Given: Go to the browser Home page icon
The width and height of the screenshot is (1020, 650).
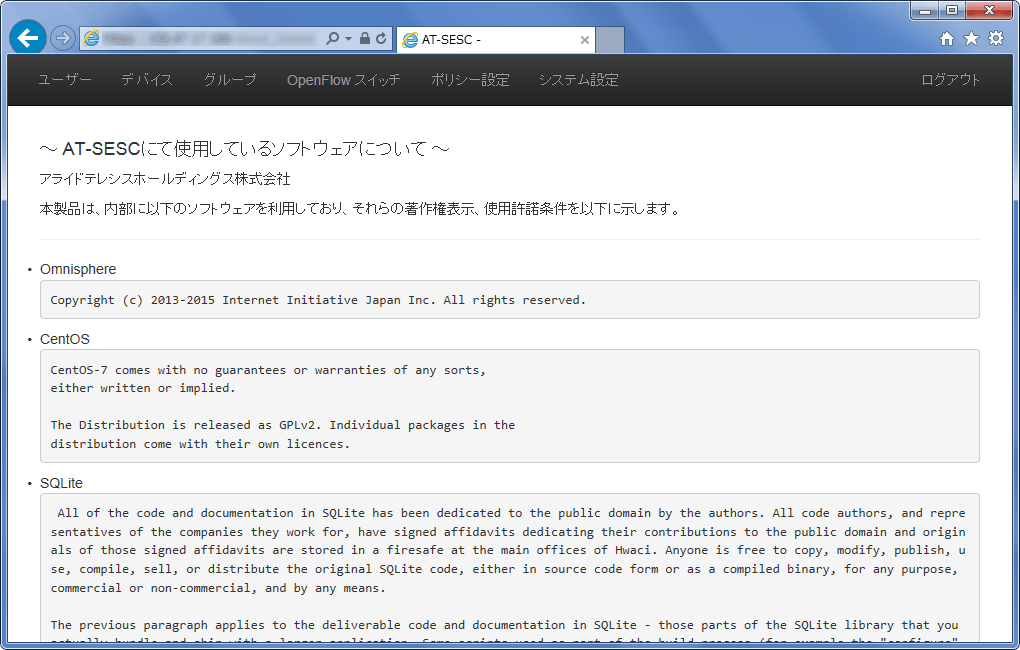Looking at the screenshot, I should click(947, 39).
